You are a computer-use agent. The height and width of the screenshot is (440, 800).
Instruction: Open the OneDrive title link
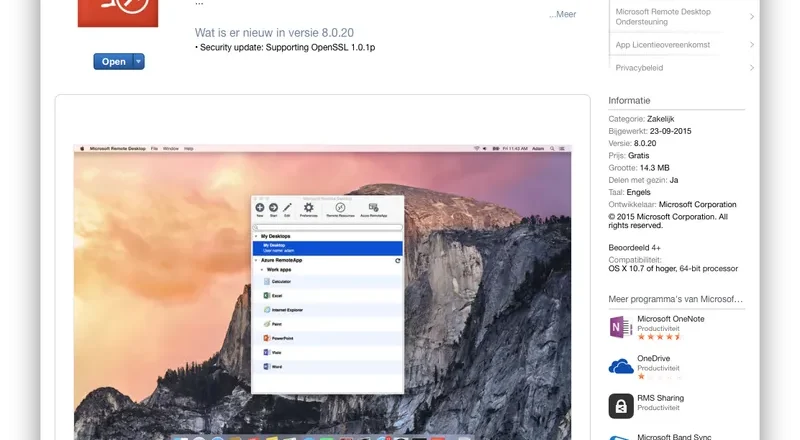[654, 358]
